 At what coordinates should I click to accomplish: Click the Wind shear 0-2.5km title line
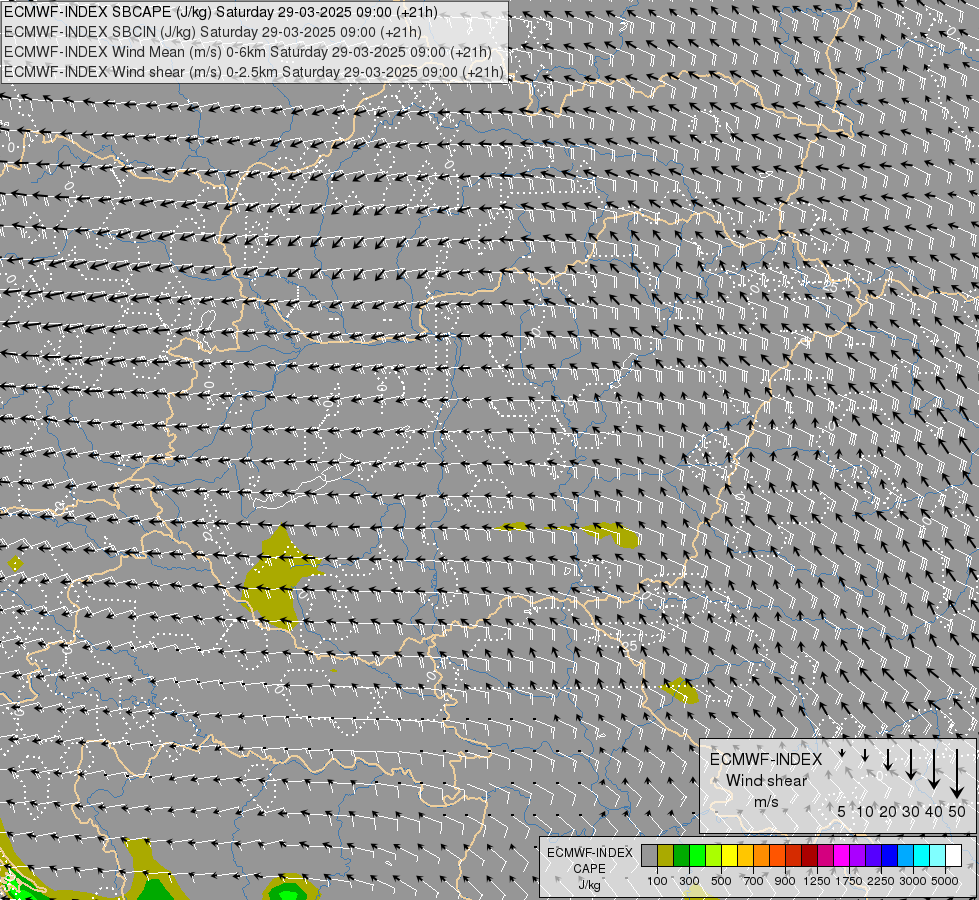point(253,72)
